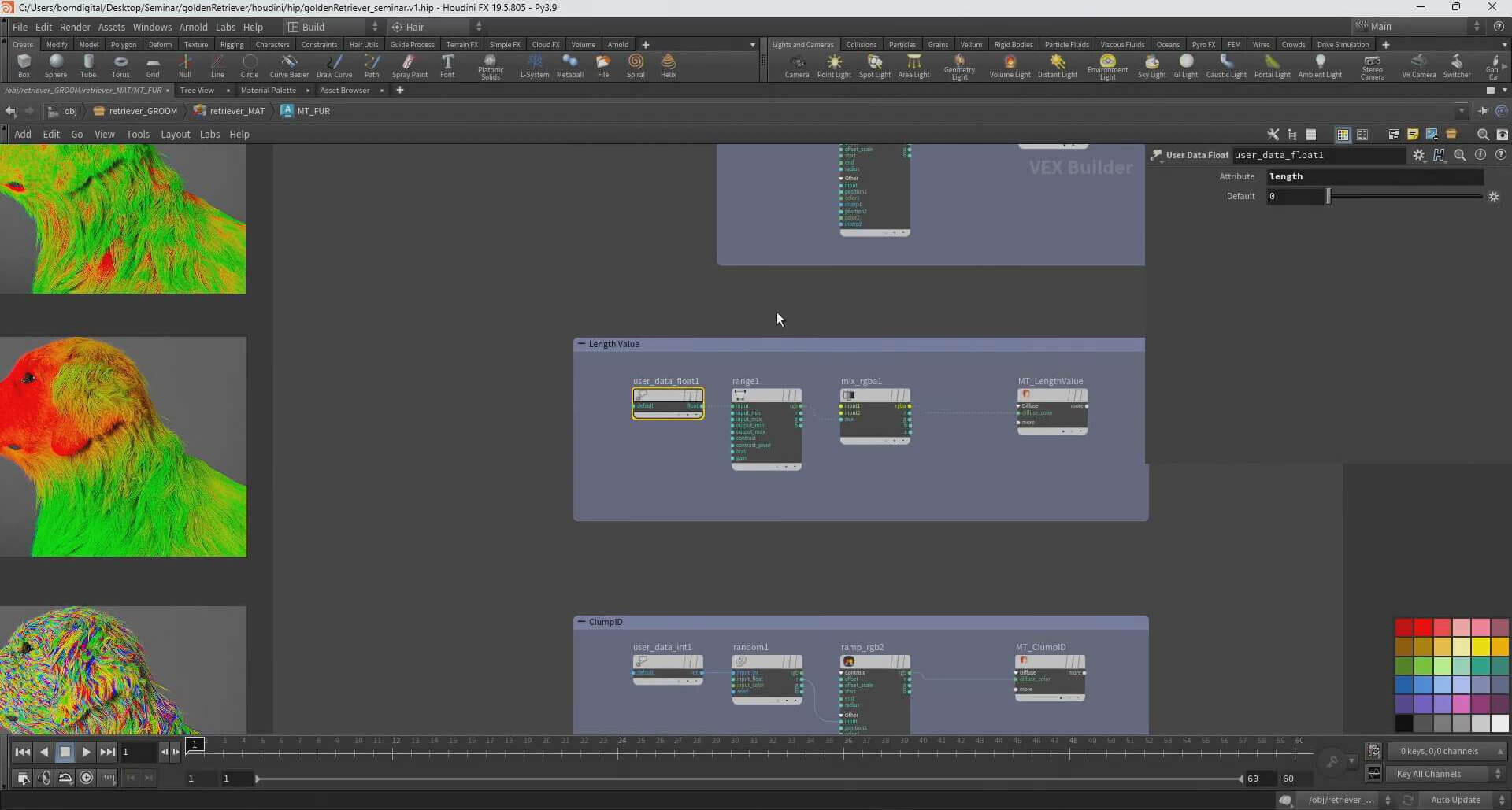Collapse the Length Value network box

pos(581,344)
